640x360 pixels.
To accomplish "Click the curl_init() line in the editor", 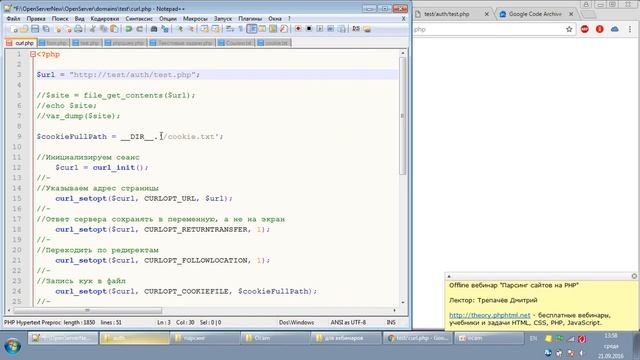I will pos(102,167).
